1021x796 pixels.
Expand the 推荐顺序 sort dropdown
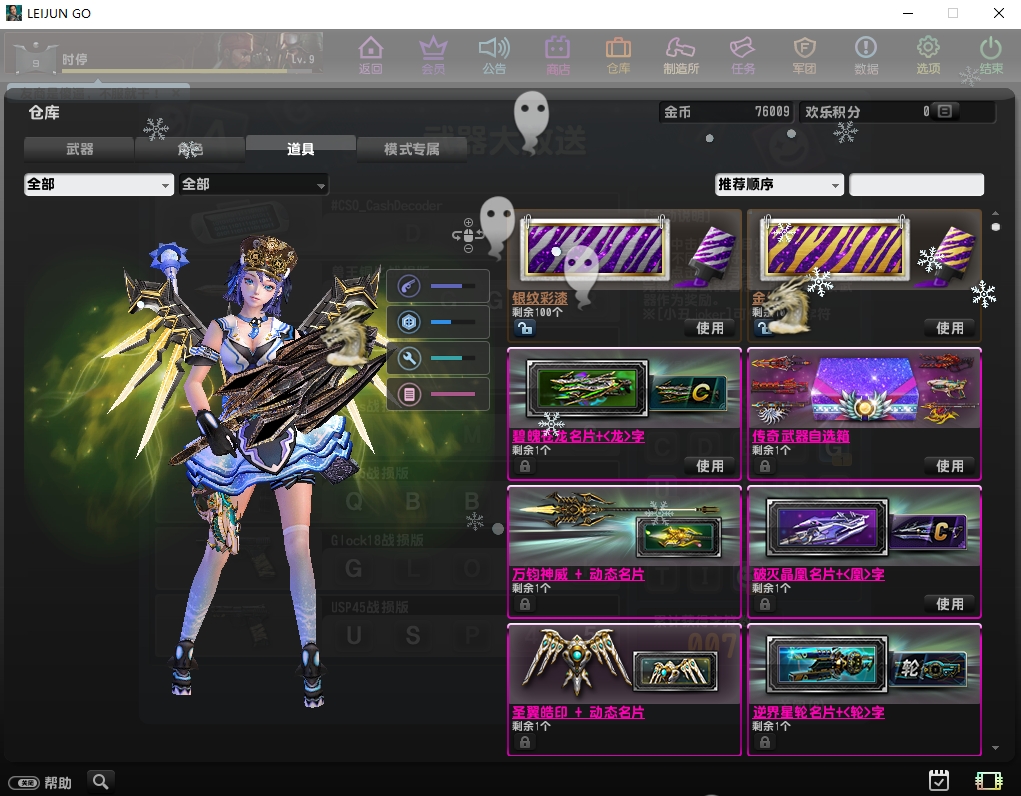point(779,185)
